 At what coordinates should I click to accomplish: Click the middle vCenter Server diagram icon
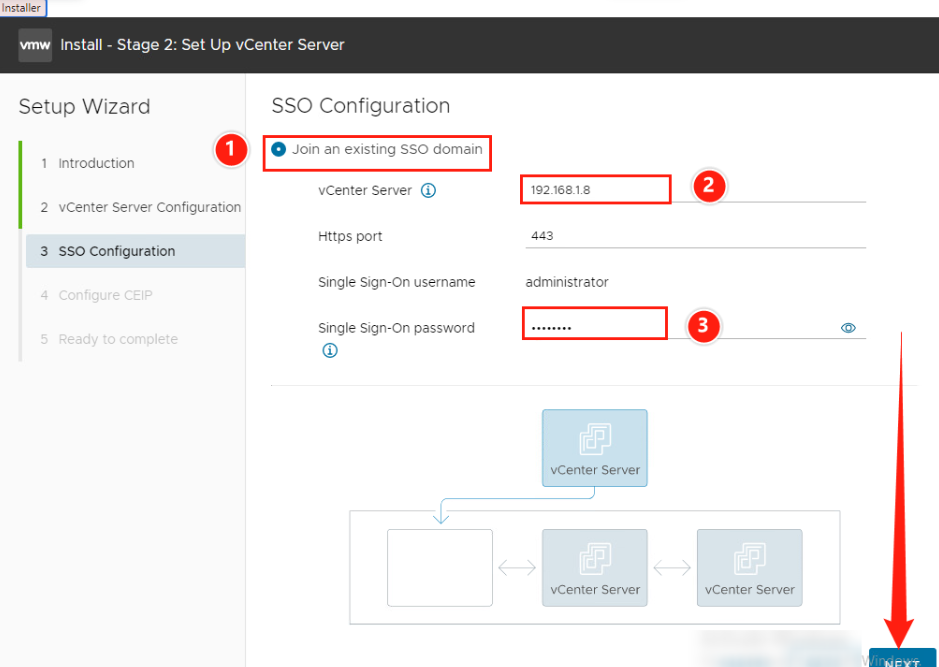click(x=594, y=567)
